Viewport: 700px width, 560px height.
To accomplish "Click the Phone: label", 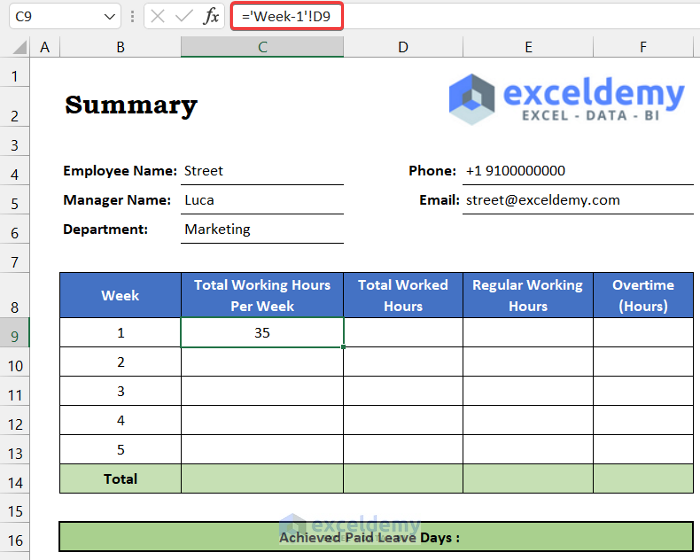I will tap(432, 171).
